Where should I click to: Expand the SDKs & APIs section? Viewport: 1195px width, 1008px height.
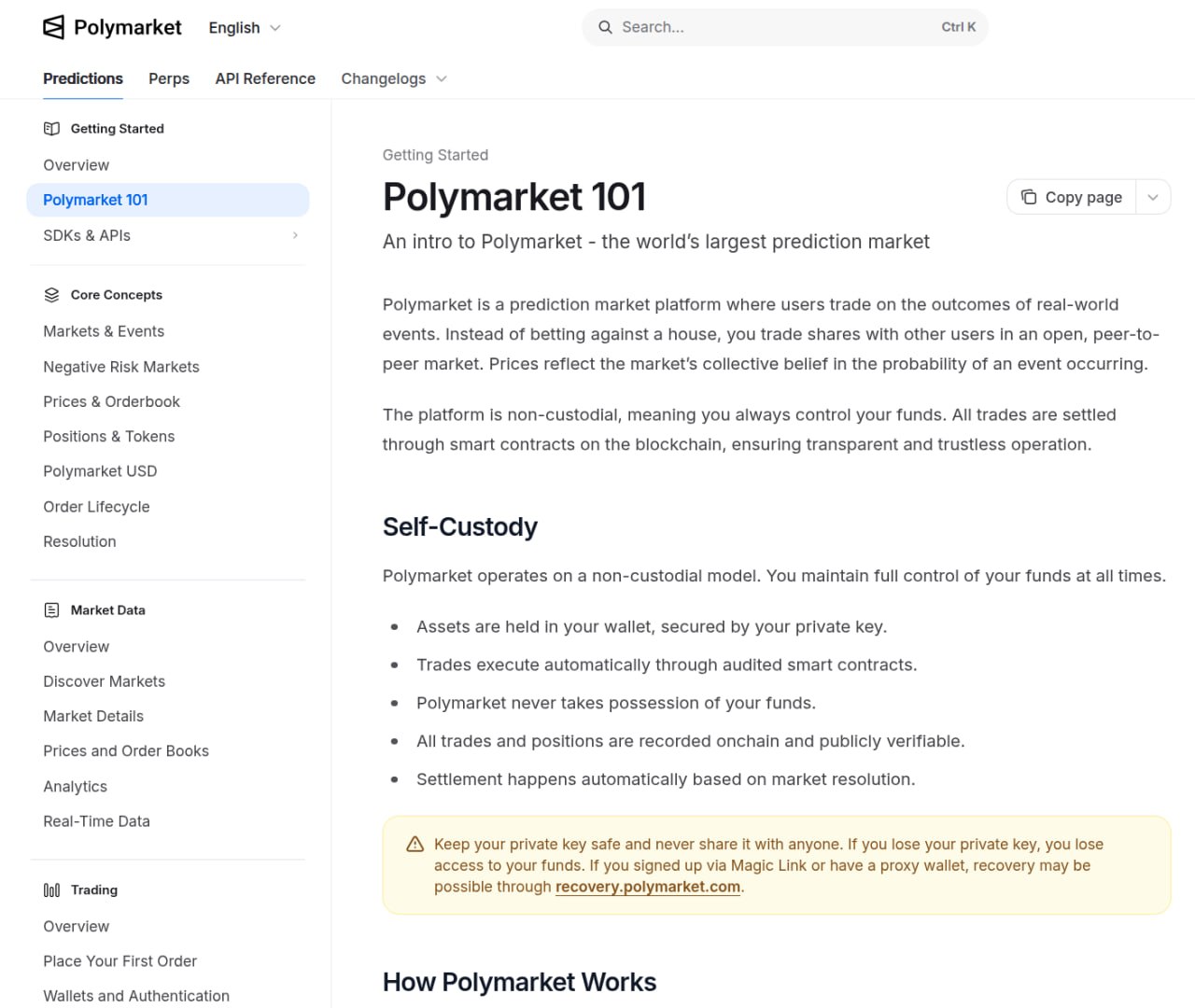168,235
